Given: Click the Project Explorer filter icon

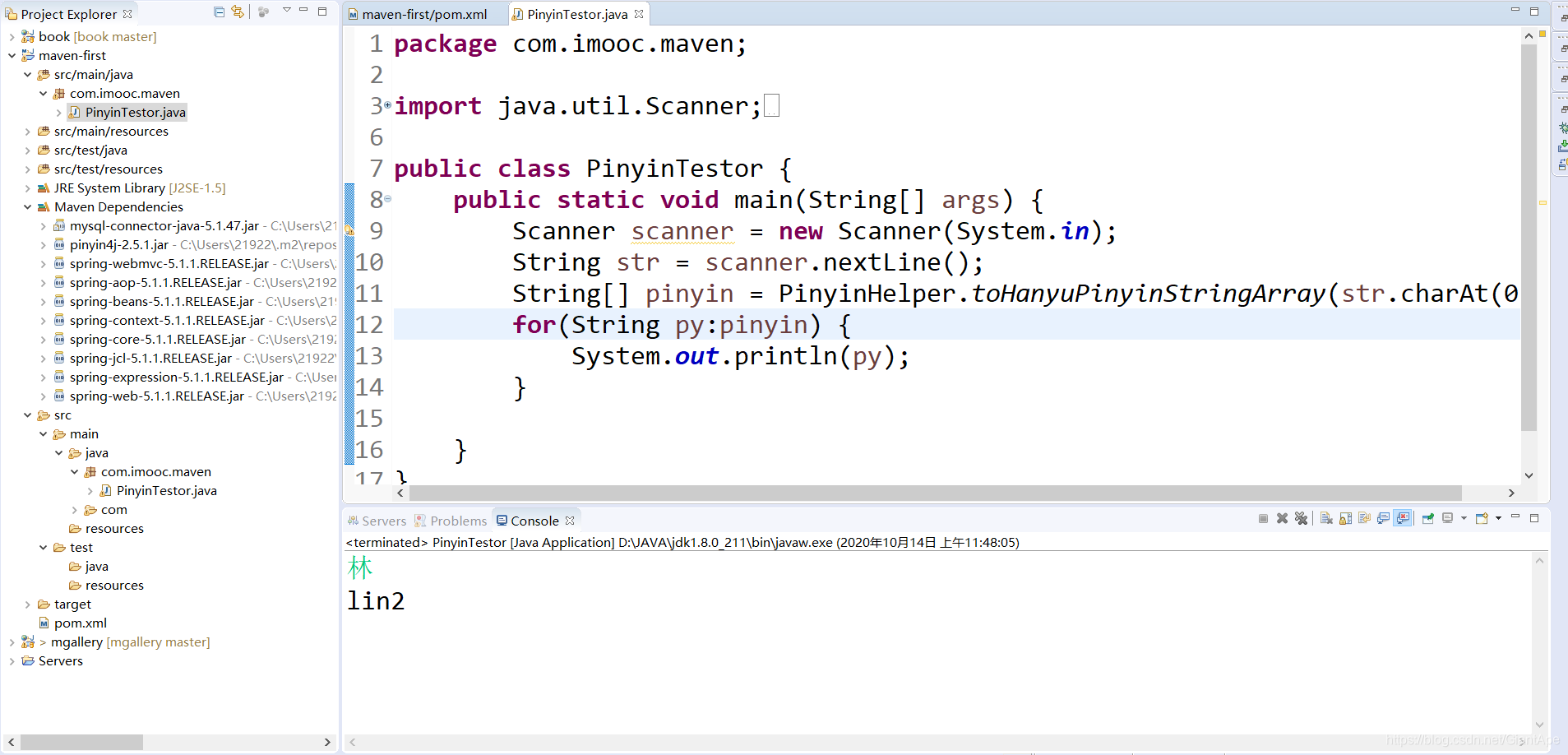Looking at the screenshot, I should pyautogui.click(x=263, y=12).
